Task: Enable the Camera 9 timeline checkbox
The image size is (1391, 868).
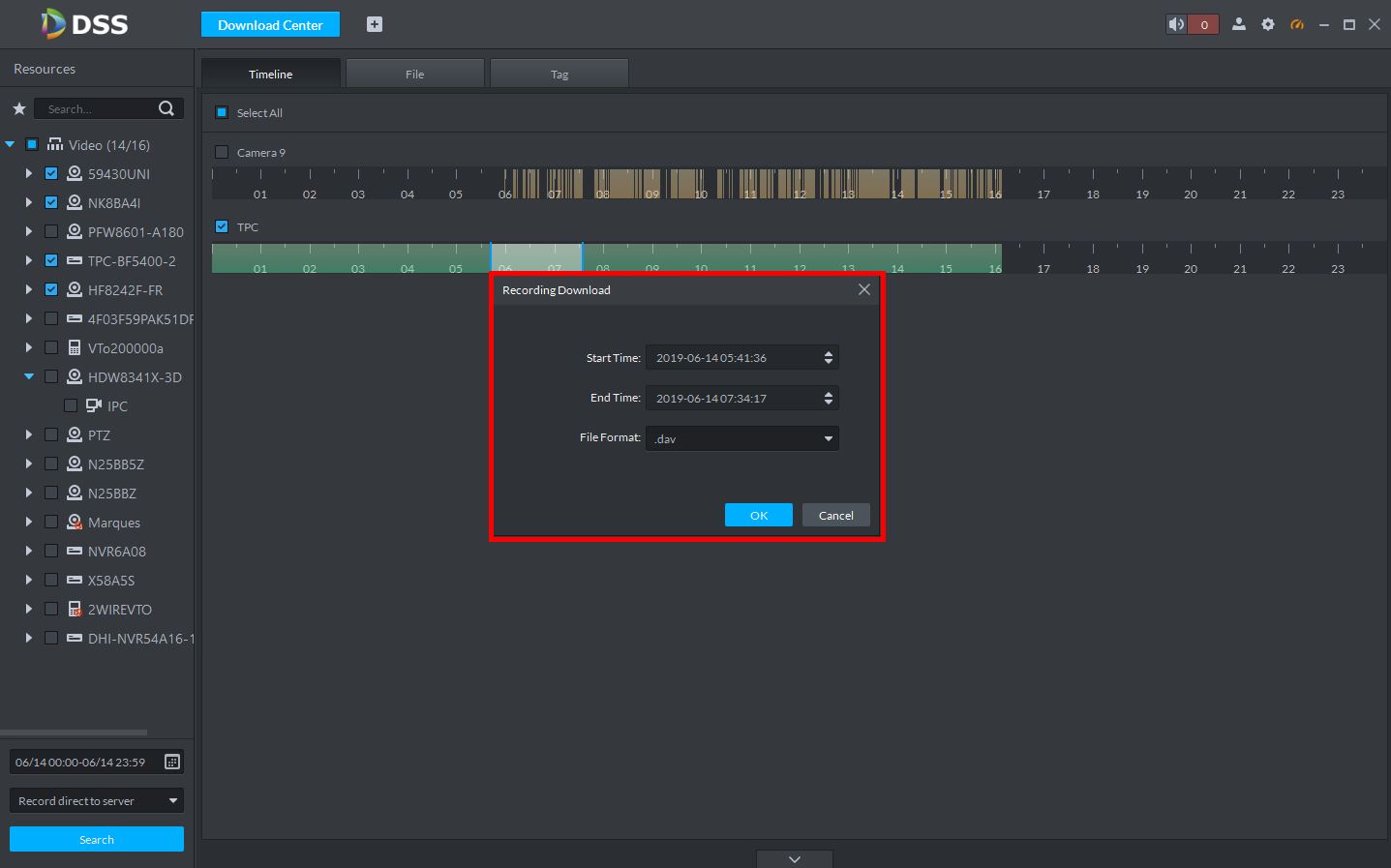Action: pyautogui.click(x=222, y=152)
